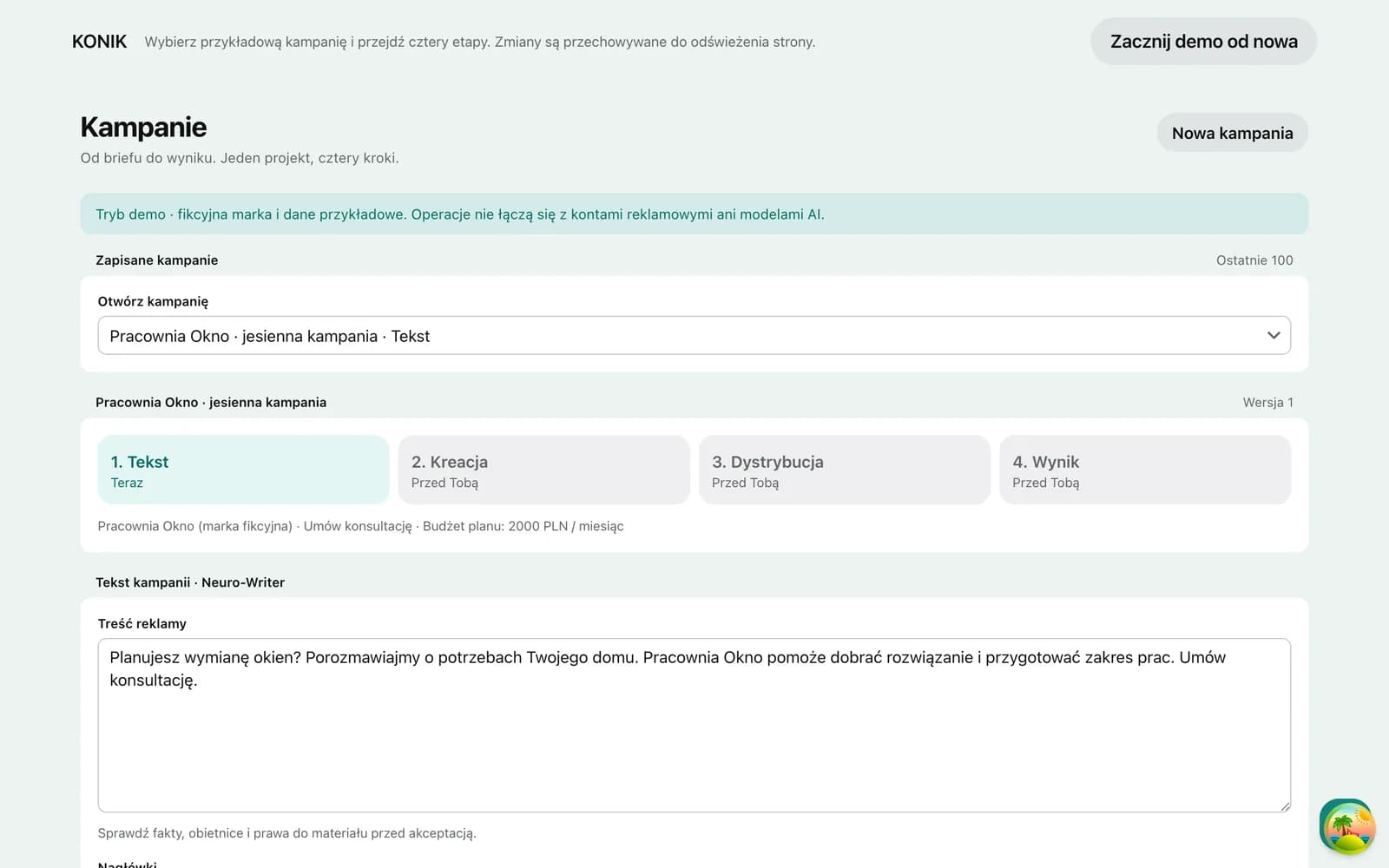Image resolution: width=1389 pixels, height=868 pixels.
Task: Open the 4. Wynik step
Action: click(x=1145, y=470)
